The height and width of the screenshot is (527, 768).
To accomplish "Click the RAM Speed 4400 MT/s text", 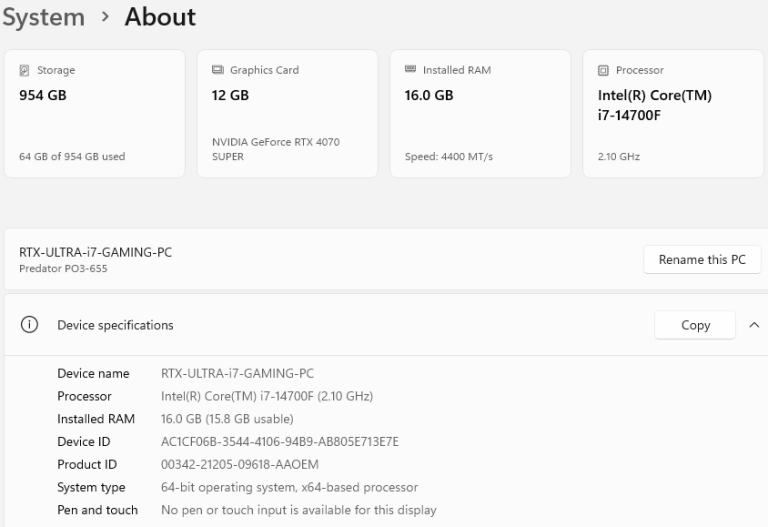I will pos(449,157).
